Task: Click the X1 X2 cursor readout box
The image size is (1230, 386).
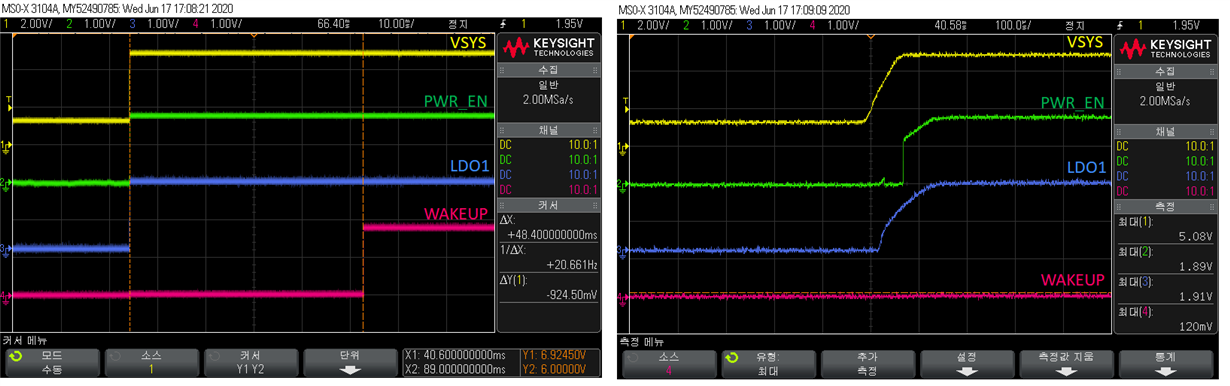Action: [458, 362]
